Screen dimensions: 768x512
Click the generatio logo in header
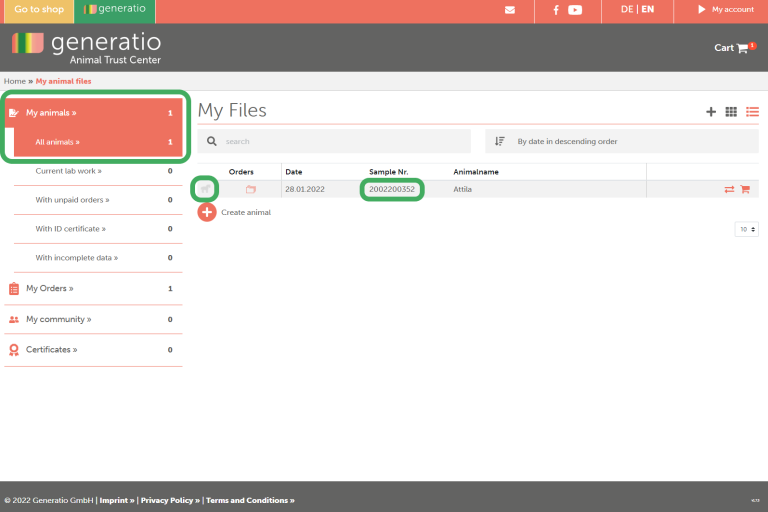pyautogui.click(x=87, y=48)
